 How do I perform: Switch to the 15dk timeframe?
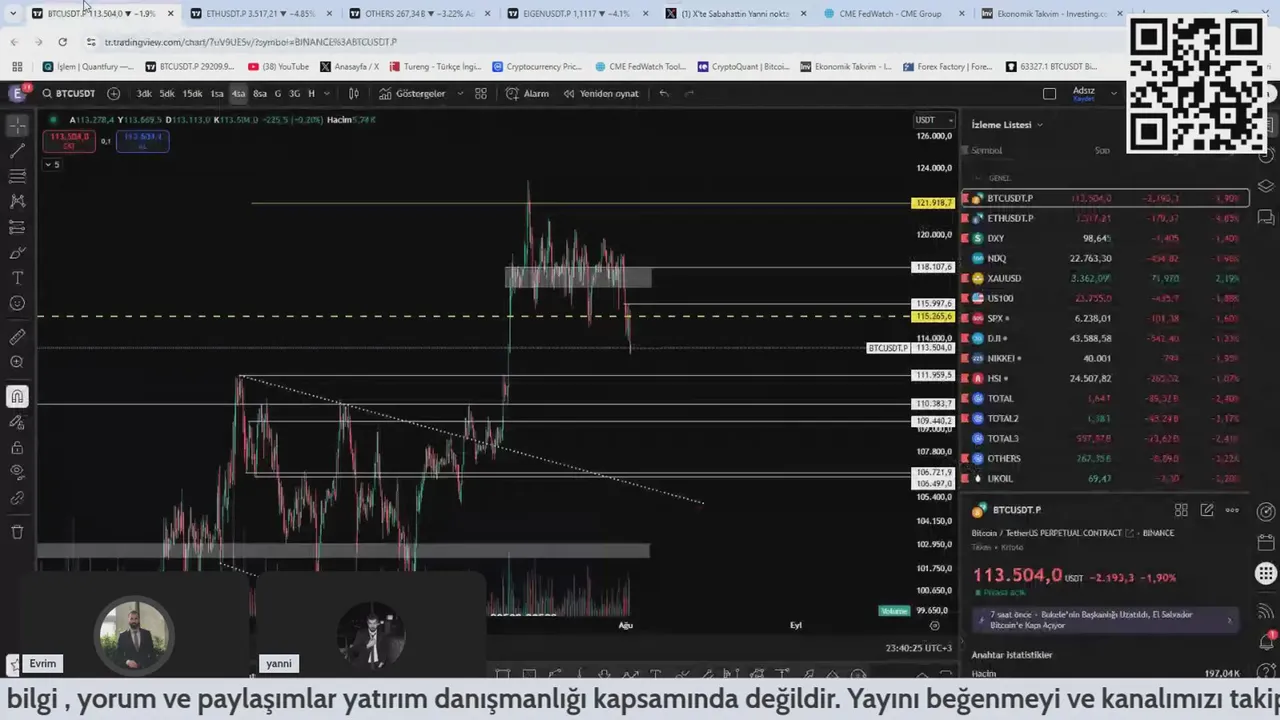pyautogui.click(x=192, y=93)
